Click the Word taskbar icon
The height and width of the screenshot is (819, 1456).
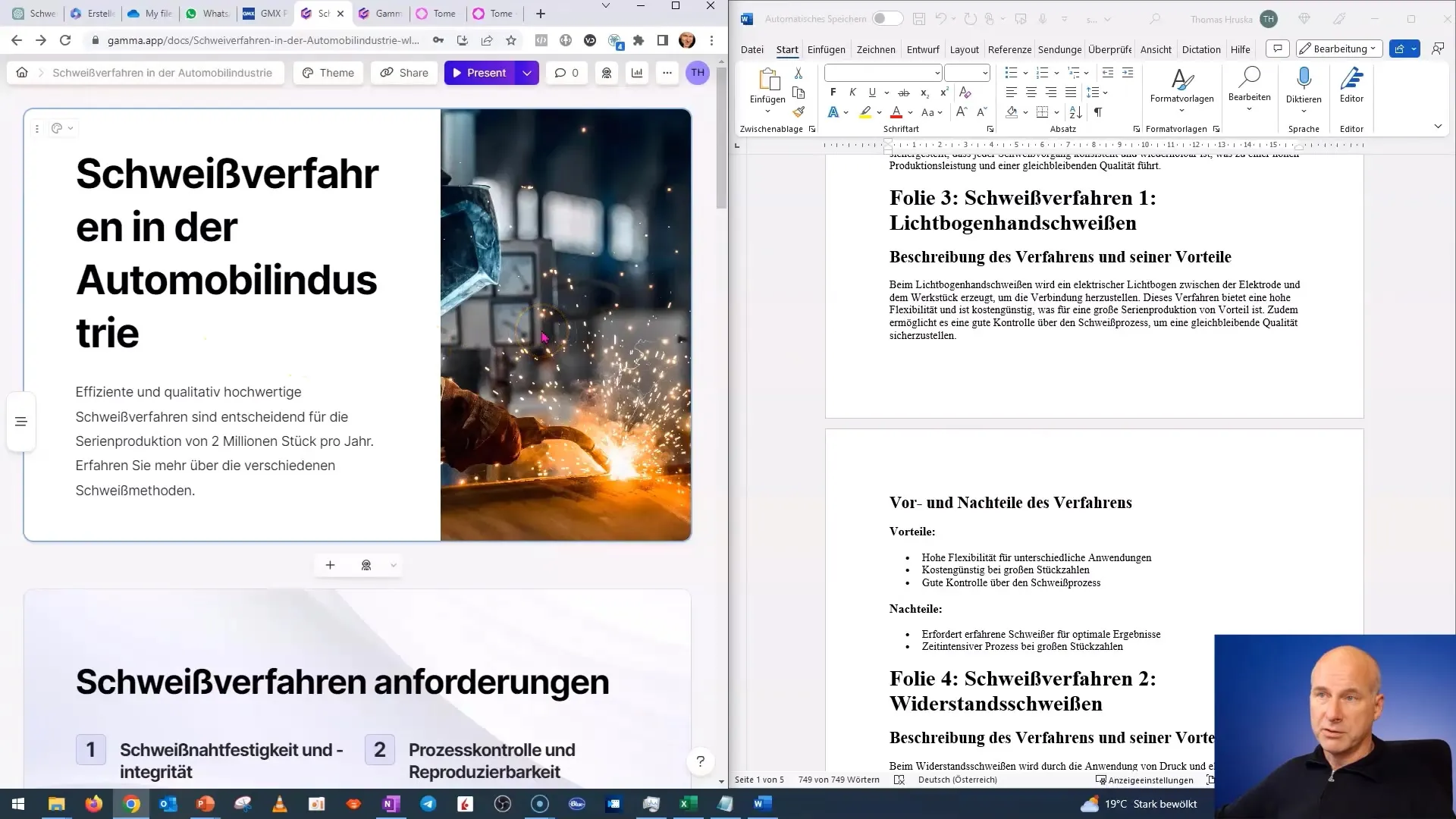[x=762, y=803]
